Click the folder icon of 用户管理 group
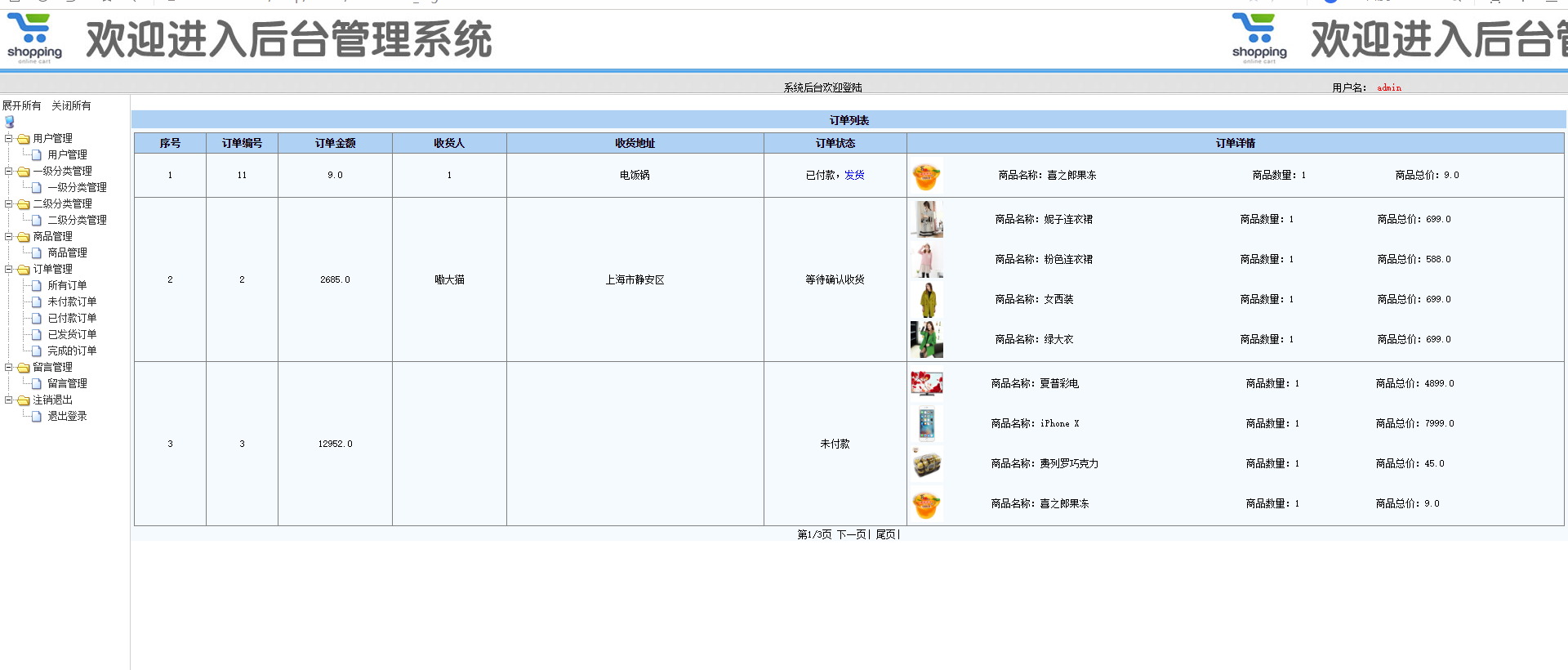 (x=24, y=139)
